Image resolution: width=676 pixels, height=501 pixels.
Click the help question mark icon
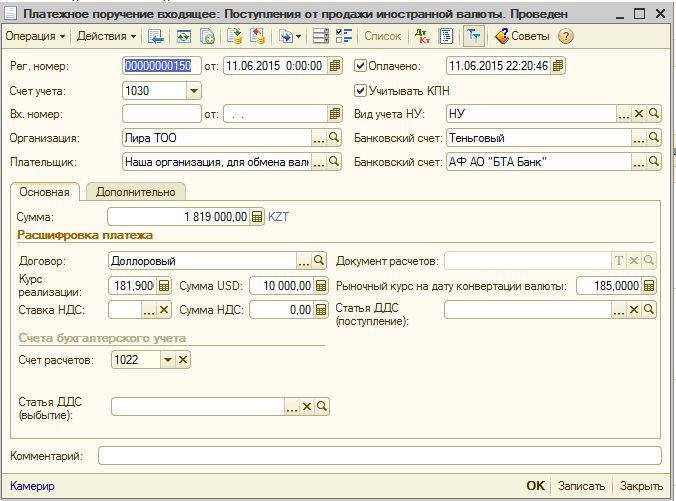pos(566,36)
